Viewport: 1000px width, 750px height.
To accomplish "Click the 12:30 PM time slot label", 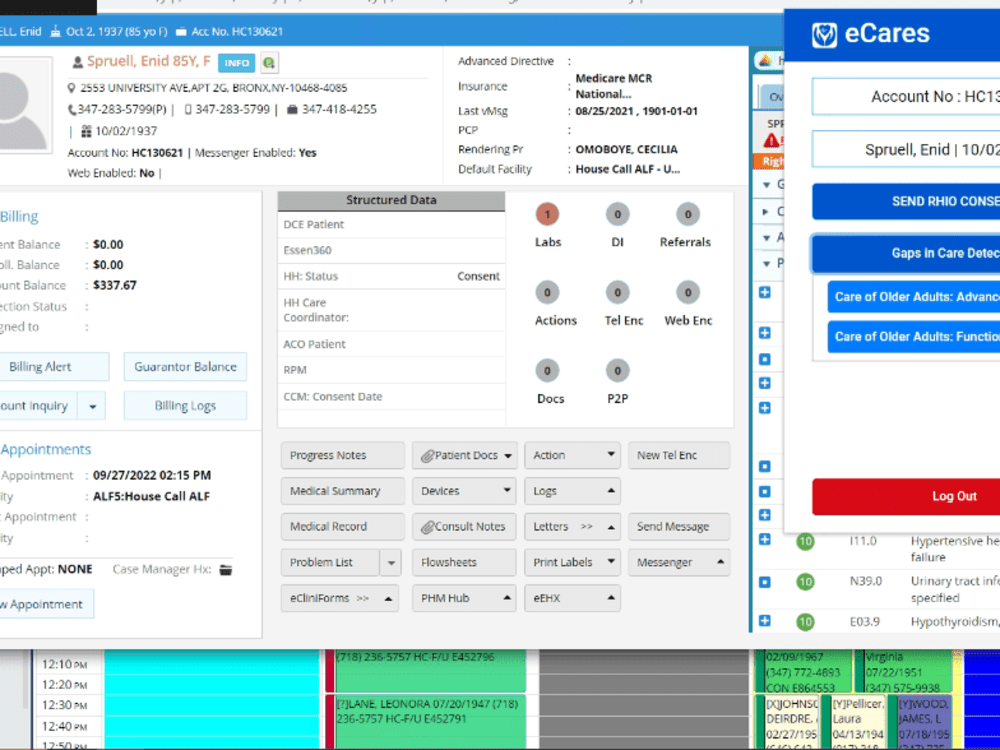I will (65, 705).
